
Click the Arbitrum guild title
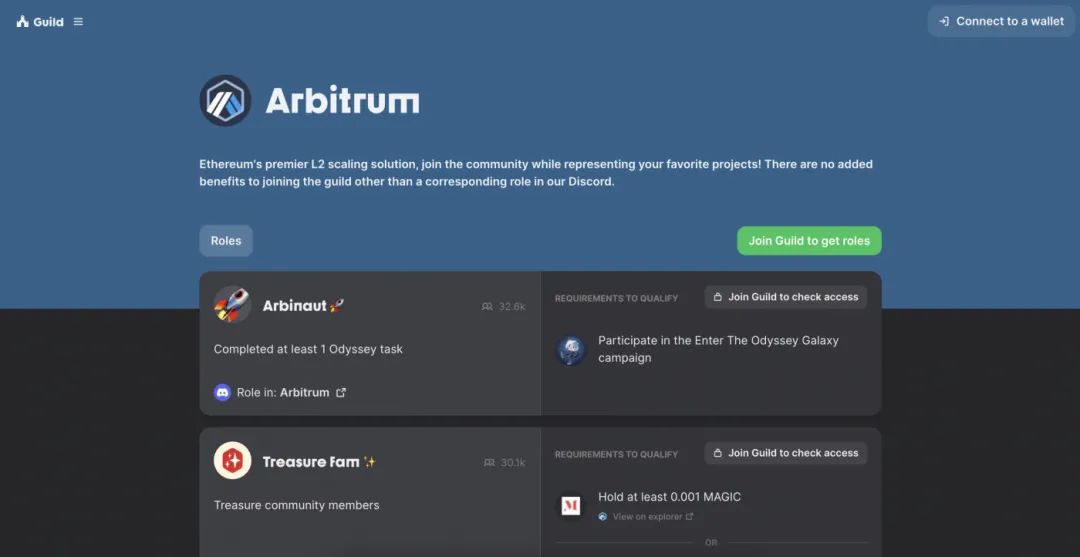[x=342, y=101]
